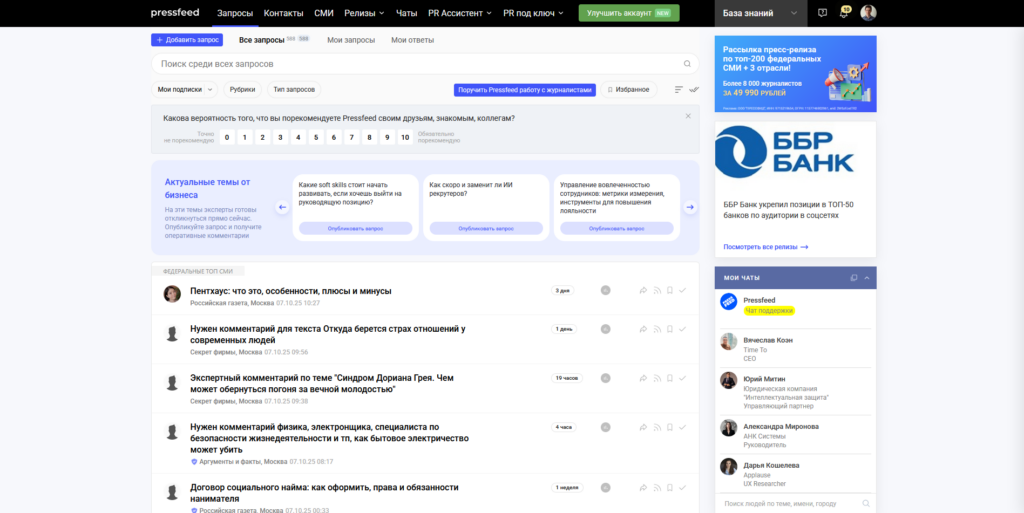
Task: Select rating 10 in the recommendation survey
Action: click(x=406, y=137)
